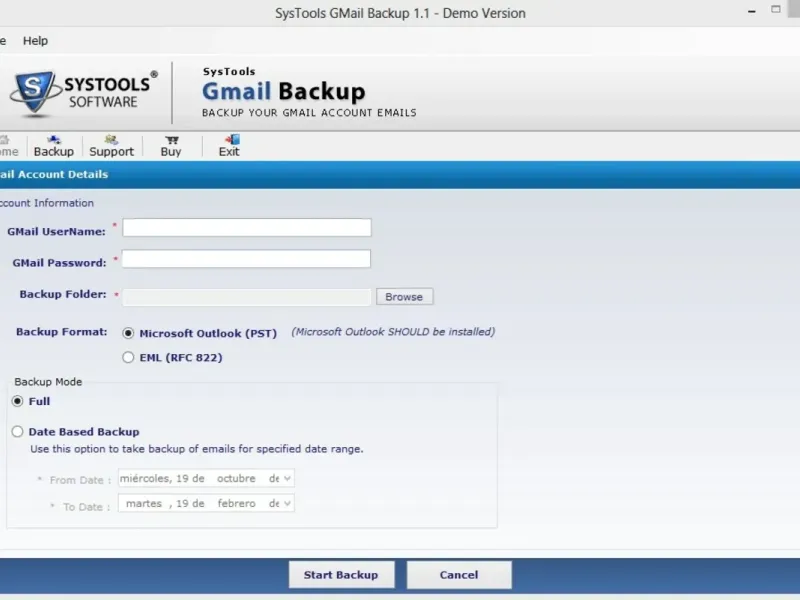
Task: Click the Backup Mode group label
Action: (48, 382)
